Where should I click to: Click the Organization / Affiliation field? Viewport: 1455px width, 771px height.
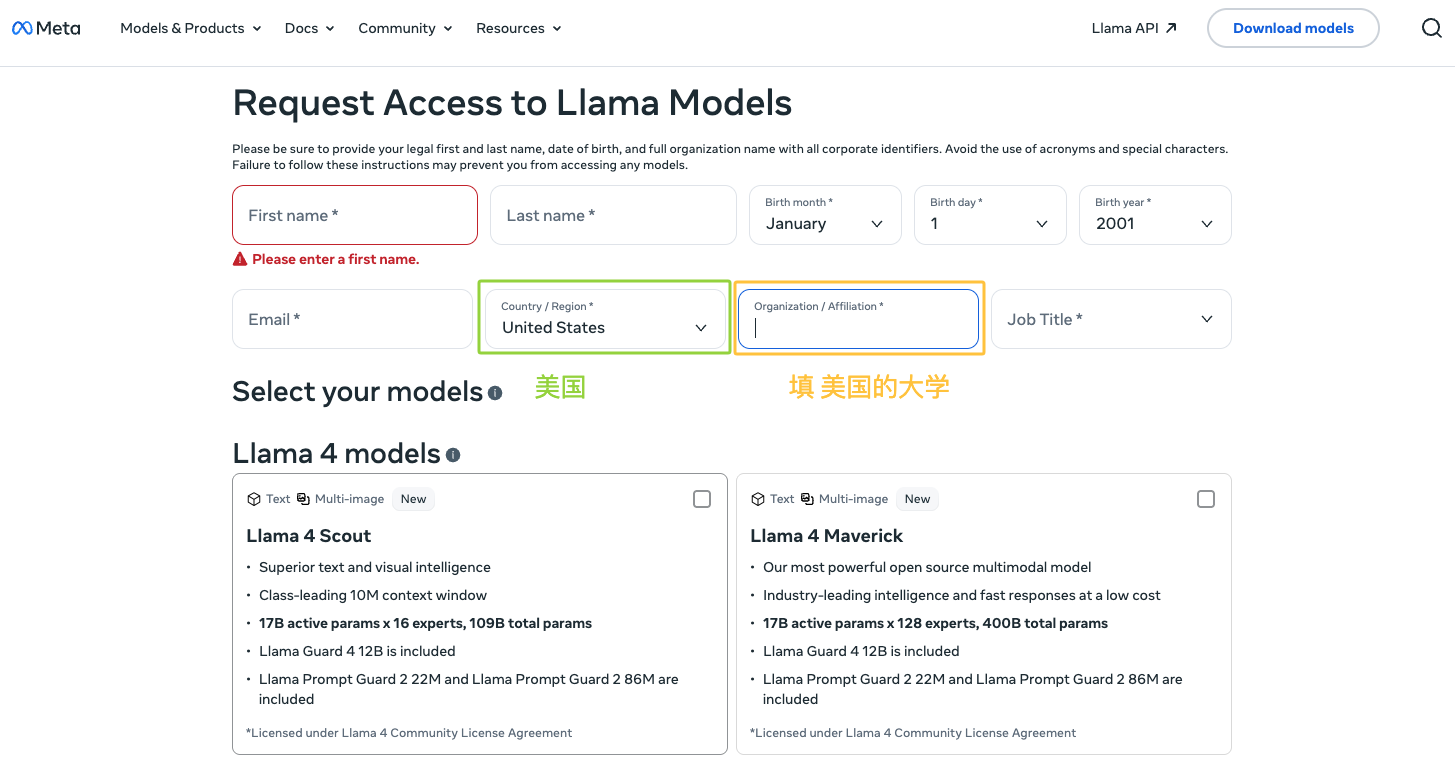[x=858, y=319]
